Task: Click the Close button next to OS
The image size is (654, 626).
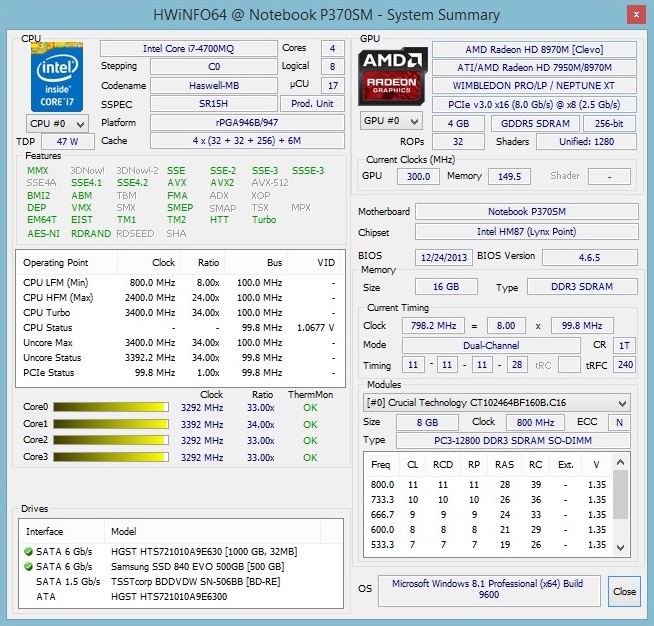Action: [x=624, y=591]
